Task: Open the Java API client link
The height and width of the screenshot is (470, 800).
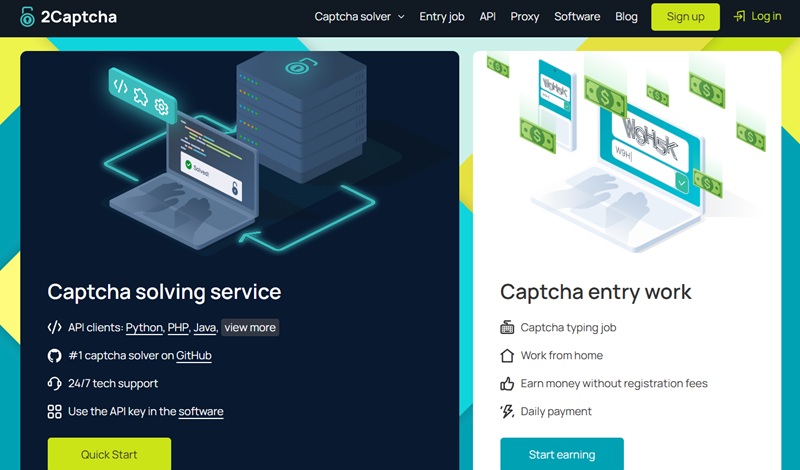Action: pos(205,328)
